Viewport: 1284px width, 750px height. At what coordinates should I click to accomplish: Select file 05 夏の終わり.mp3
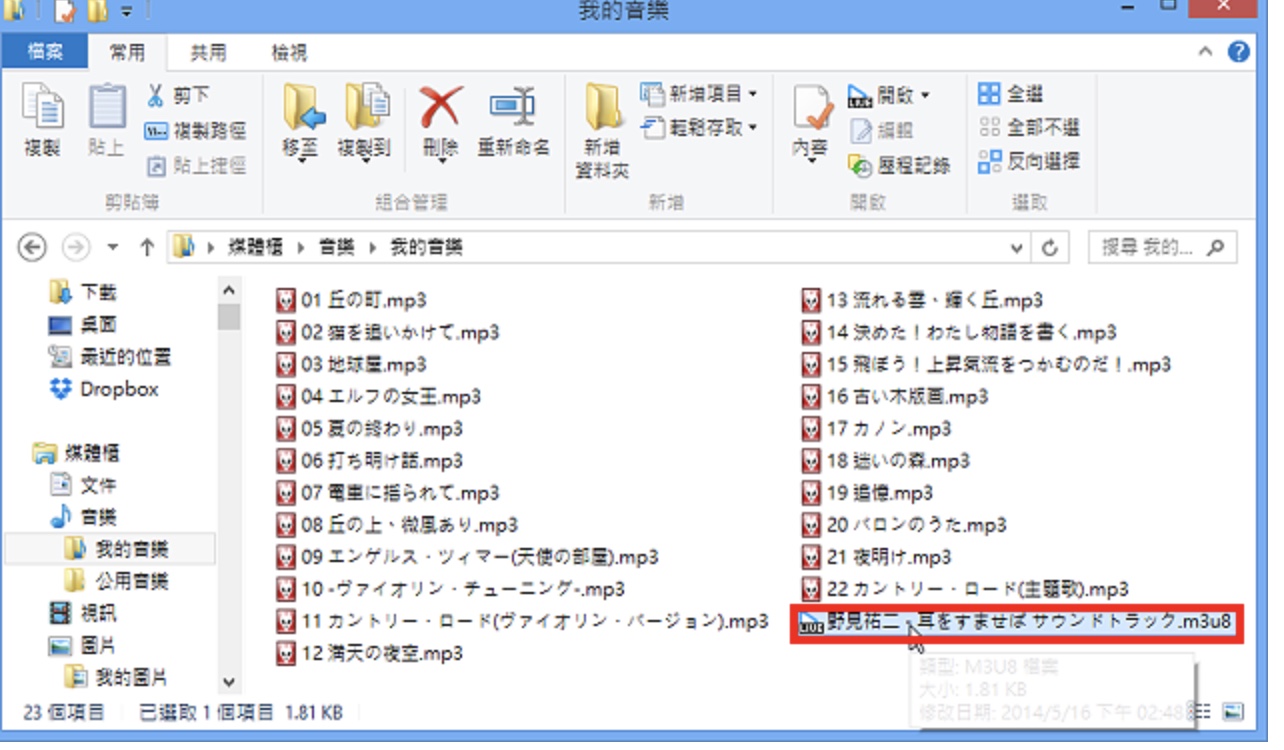click(370, 429)
